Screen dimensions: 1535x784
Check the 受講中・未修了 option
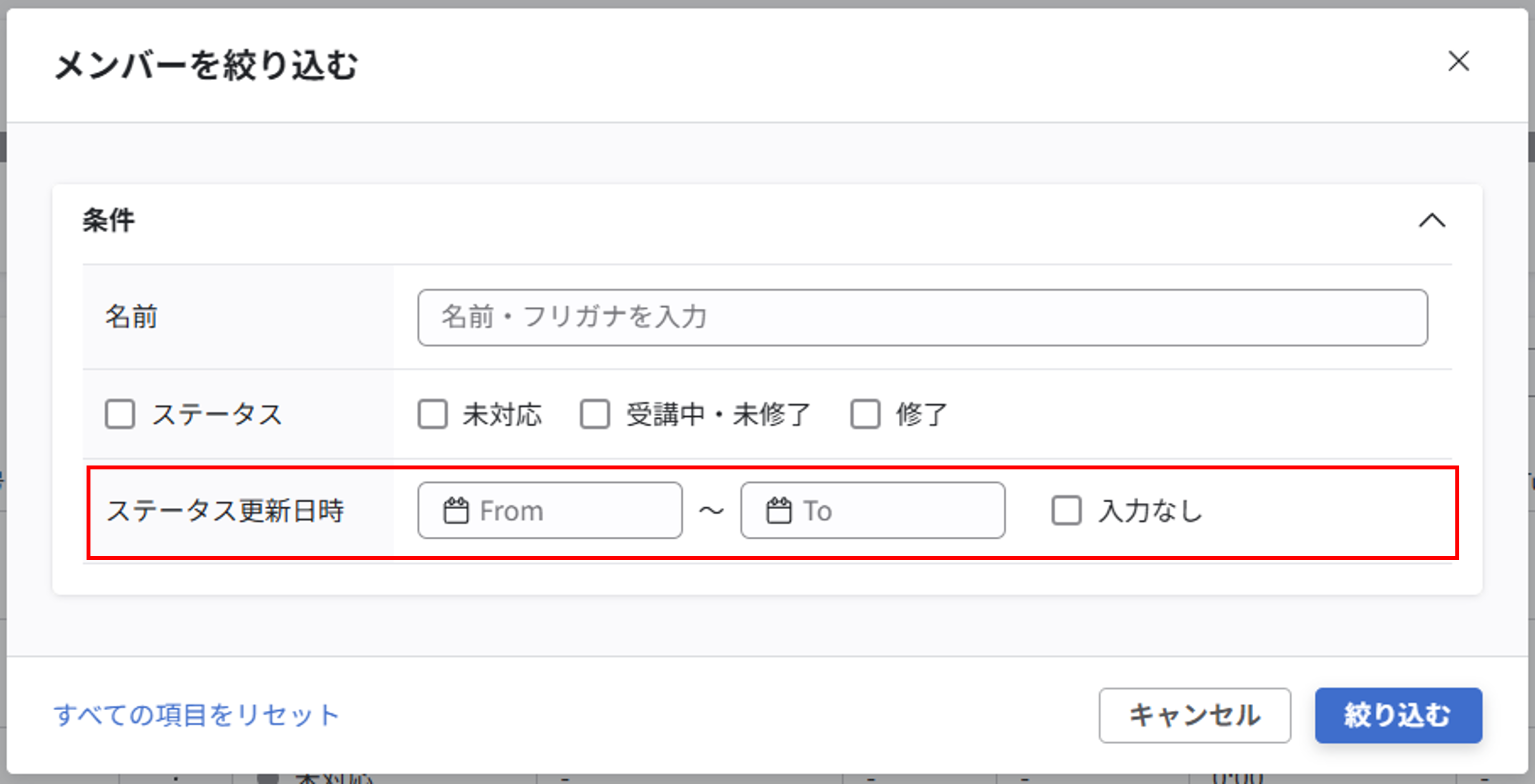click(x=593, y=415)
